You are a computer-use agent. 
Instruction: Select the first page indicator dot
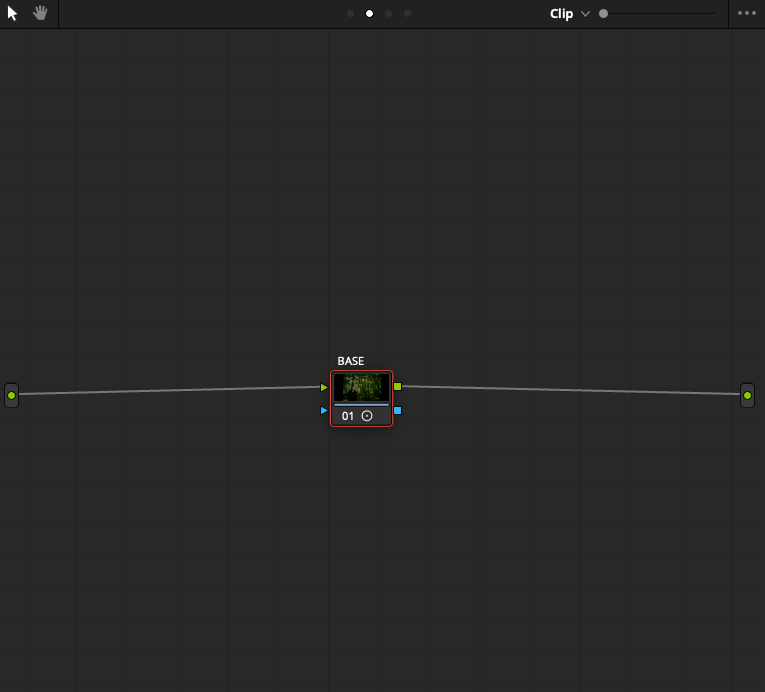pyautogui.click(x=350, y=14)
